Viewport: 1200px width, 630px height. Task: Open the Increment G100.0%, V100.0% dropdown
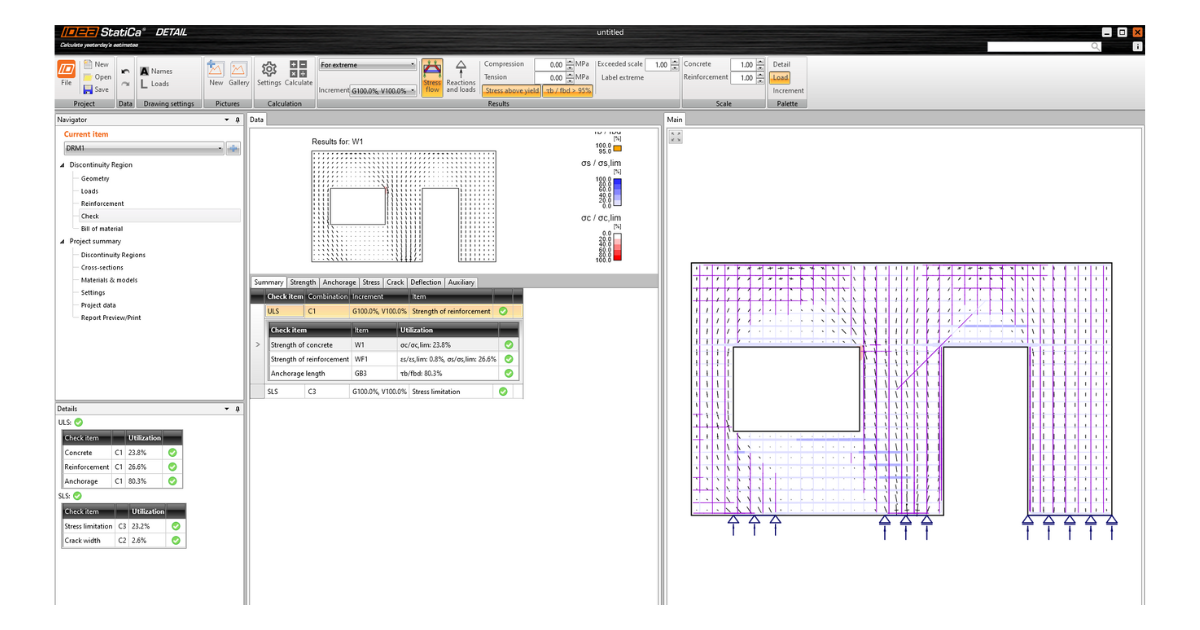(383, 91)
